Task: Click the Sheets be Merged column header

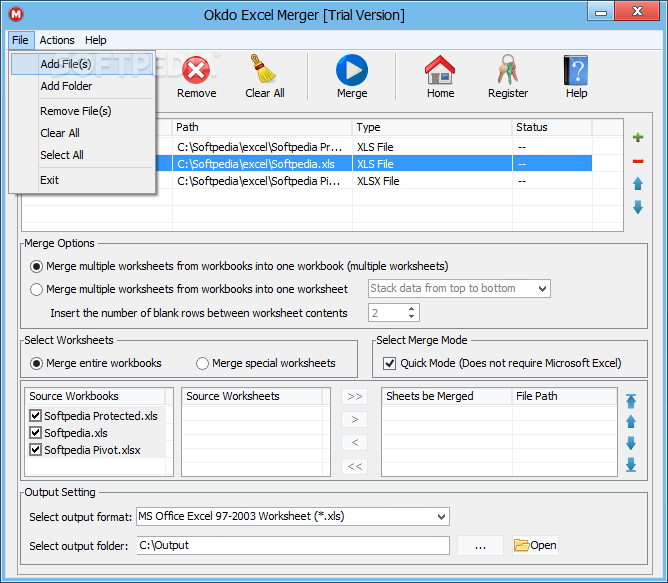Action: tap(447, 396)
